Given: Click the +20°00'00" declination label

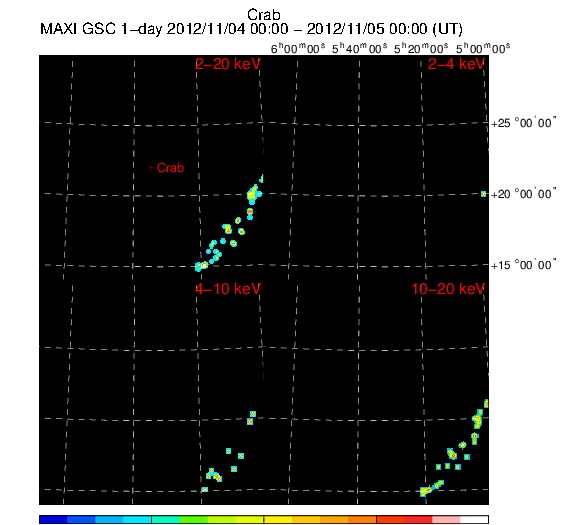Looking at the screenshot, I should pyautogui.click(x=523, y=194).
